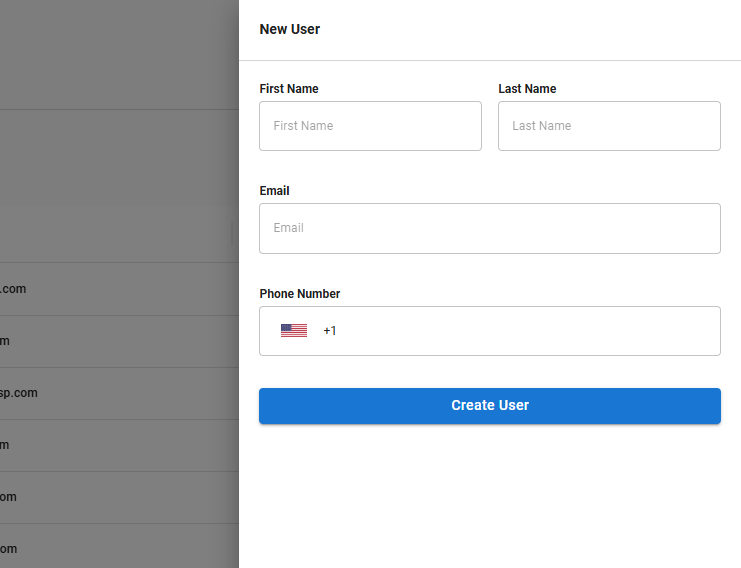Click the New User panel heading

[x=290, y=29]
